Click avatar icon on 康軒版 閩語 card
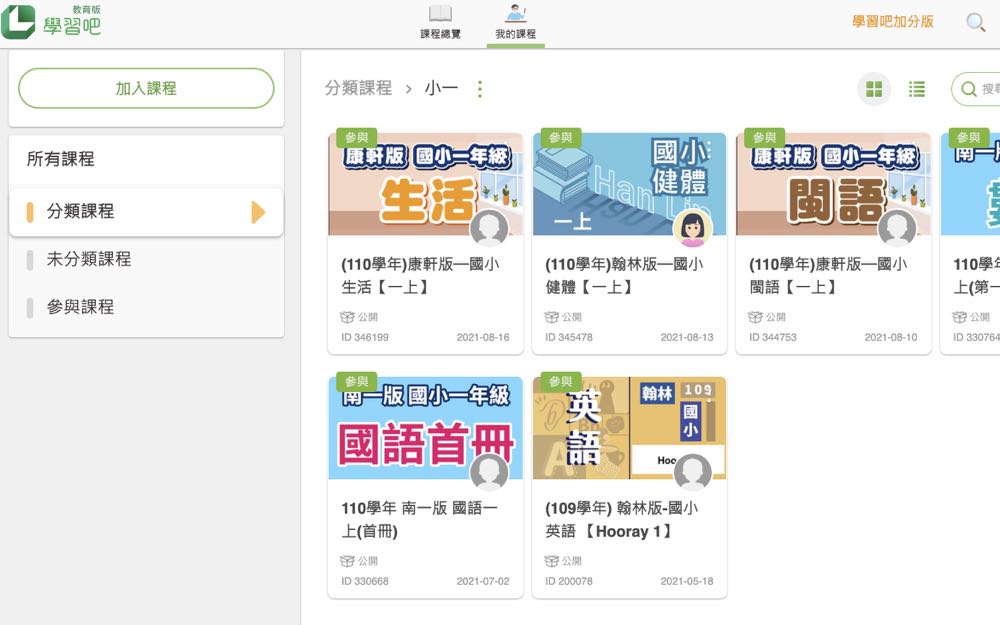 click(897, 228)
